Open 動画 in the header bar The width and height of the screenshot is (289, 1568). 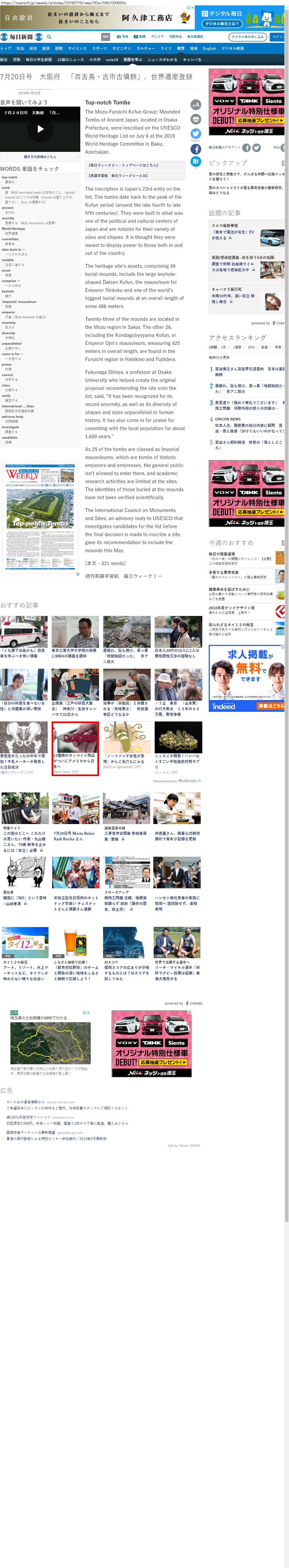coord(139,36)
